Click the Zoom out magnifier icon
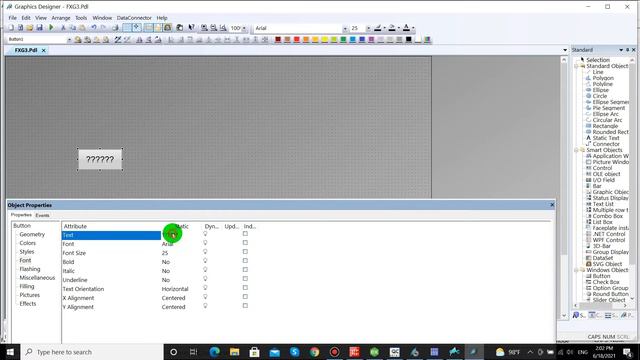This screenshot has width=640, height=360. coord(213,28)
